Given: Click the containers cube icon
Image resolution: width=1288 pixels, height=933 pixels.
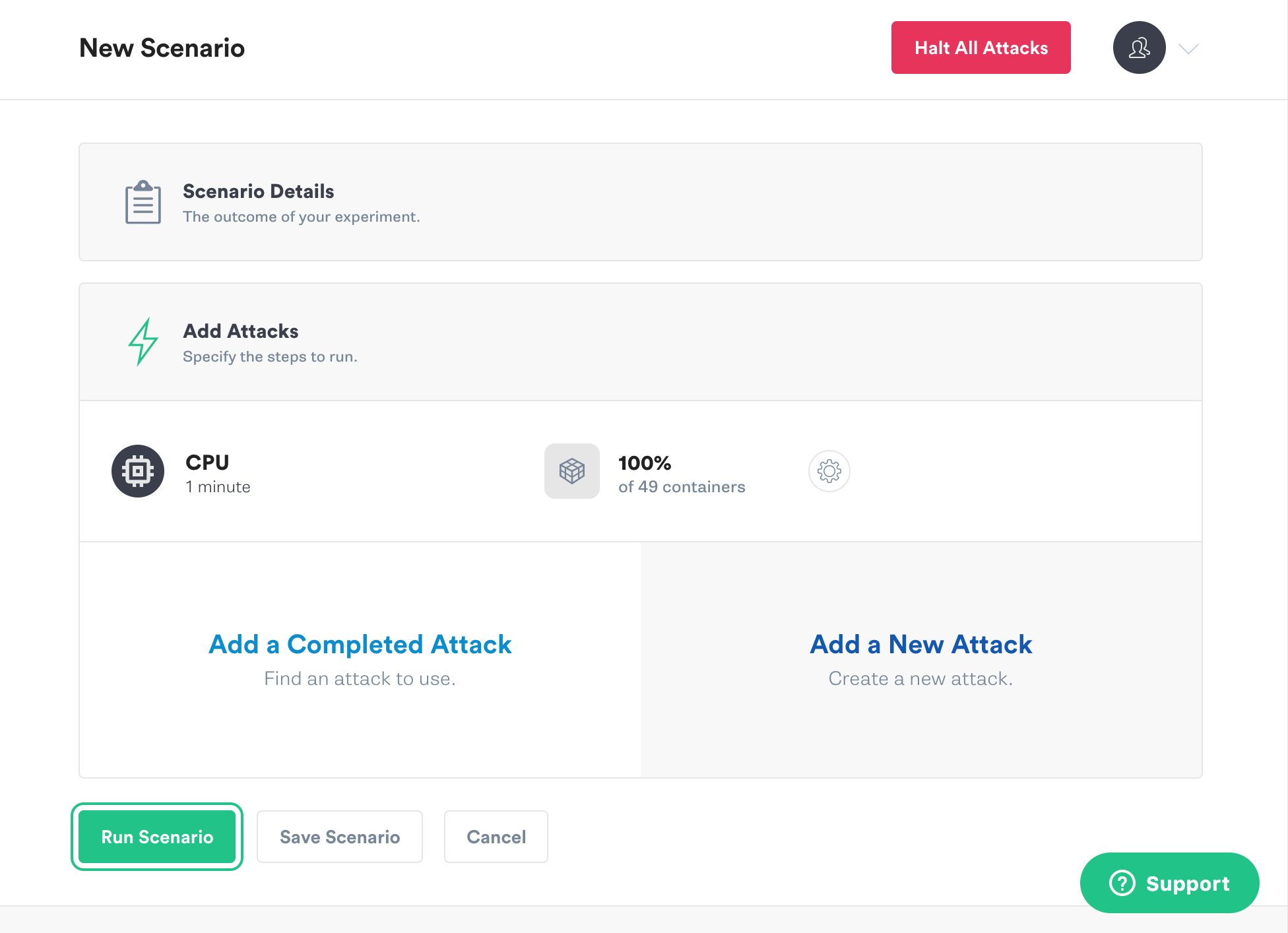Looking at the screenshot, I should point(571,471).
